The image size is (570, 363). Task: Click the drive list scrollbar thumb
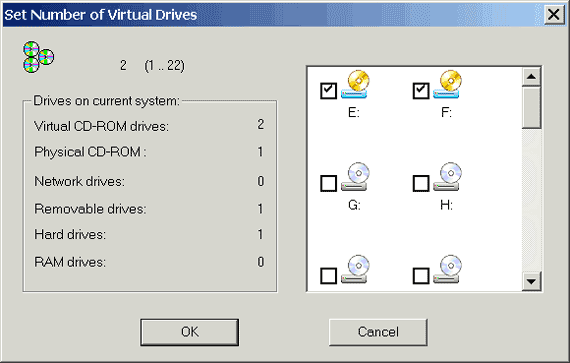click(531, 107)
